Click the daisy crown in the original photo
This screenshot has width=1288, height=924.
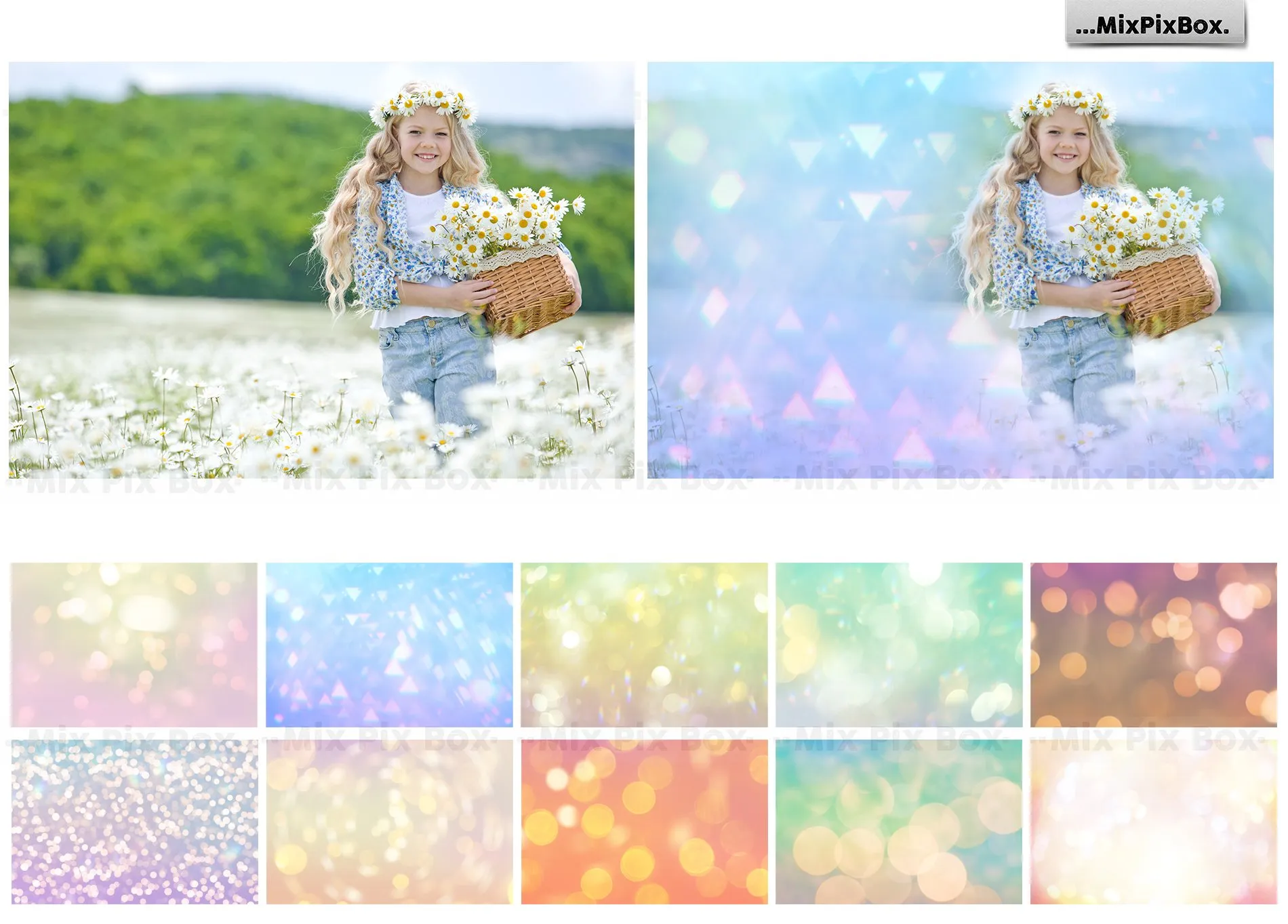422,102
